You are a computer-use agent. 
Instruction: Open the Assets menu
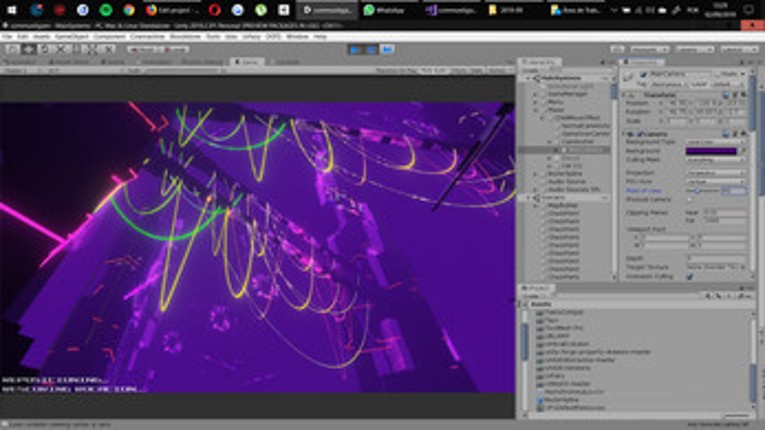point(41,37)
